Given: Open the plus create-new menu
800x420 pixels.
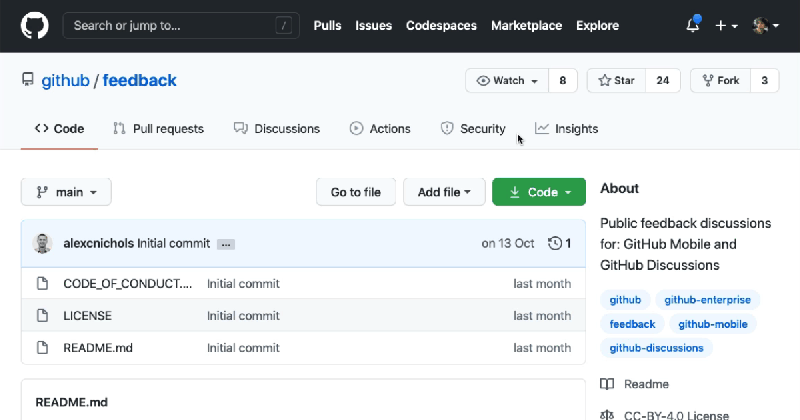Looking at the screenshot, I should [x=727, y=26].
